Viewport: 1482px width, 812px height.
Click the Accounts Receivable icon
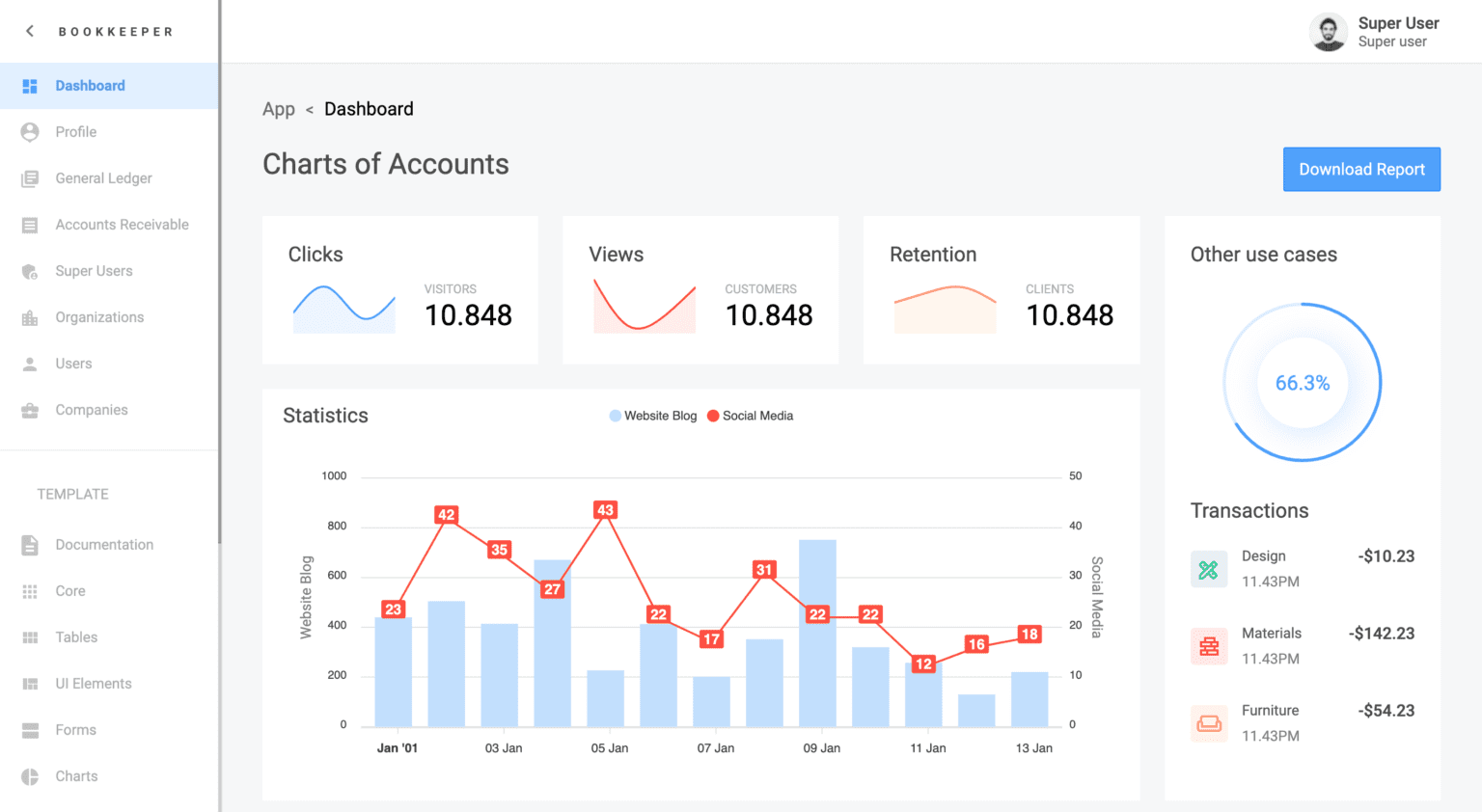(x=30, y=225)
